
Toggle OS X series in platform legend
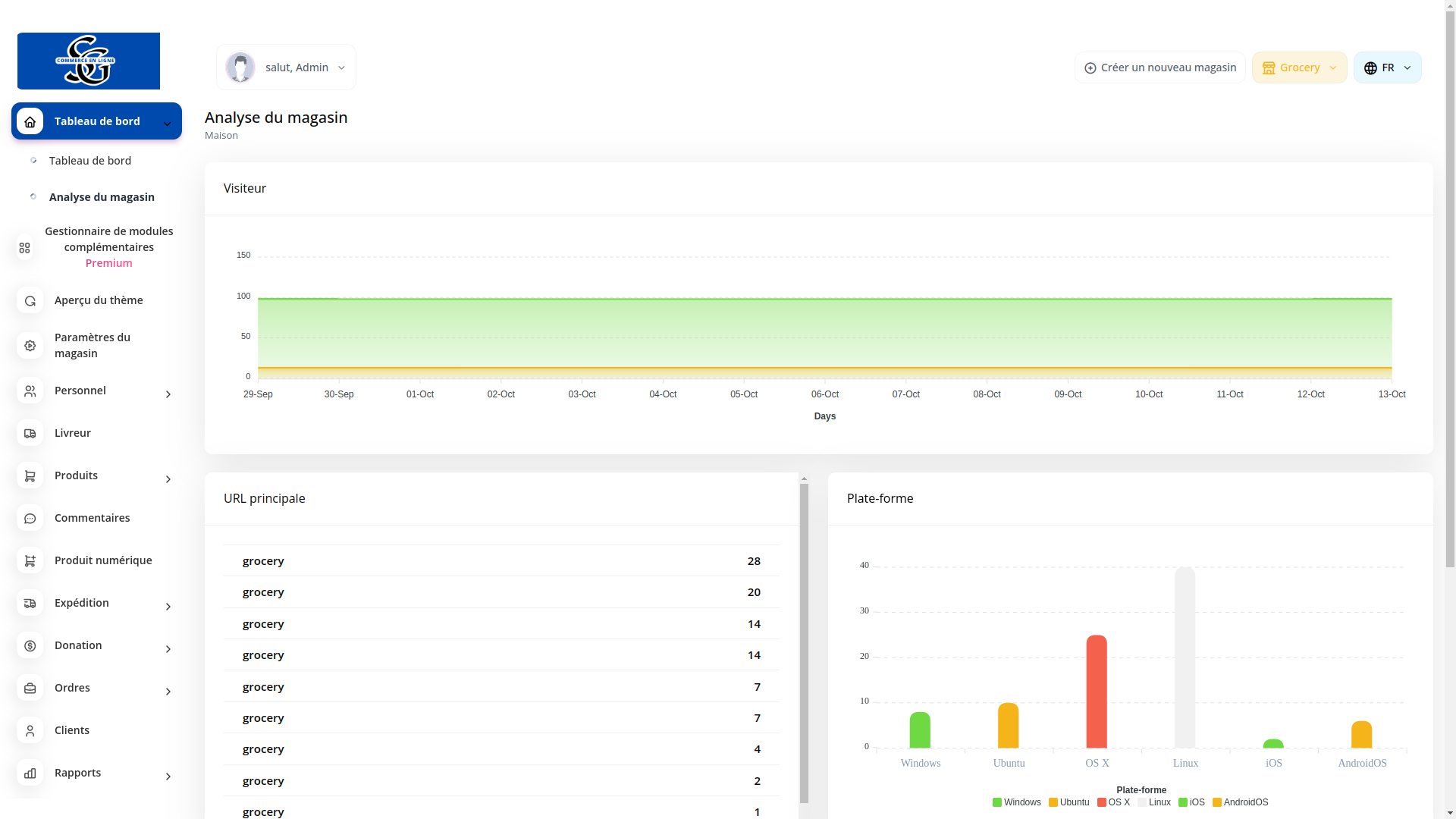point(1113,802)
